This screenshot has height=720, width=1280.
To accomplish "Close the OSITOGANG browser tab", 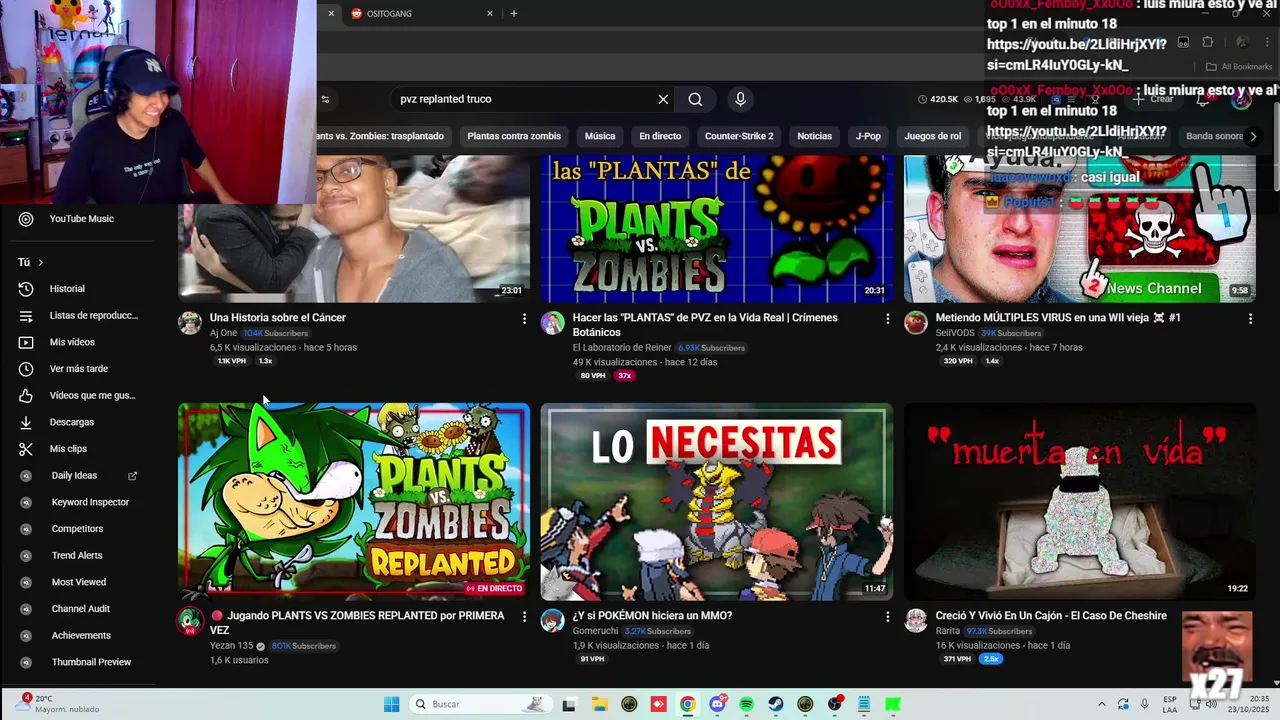I will (x=490, y=14).
